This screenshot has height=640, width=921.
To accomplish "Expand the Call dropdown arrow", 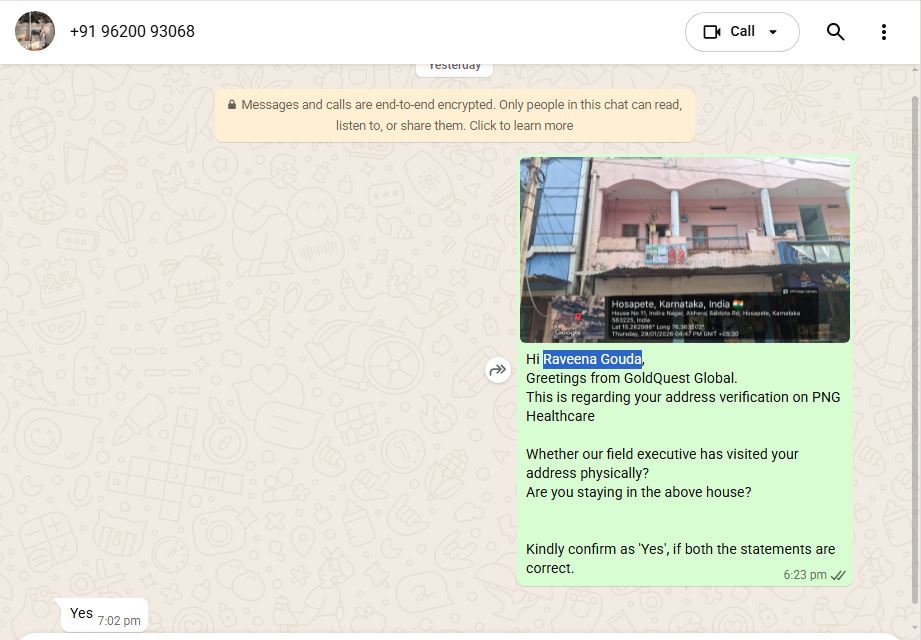I will pos(773,32).
